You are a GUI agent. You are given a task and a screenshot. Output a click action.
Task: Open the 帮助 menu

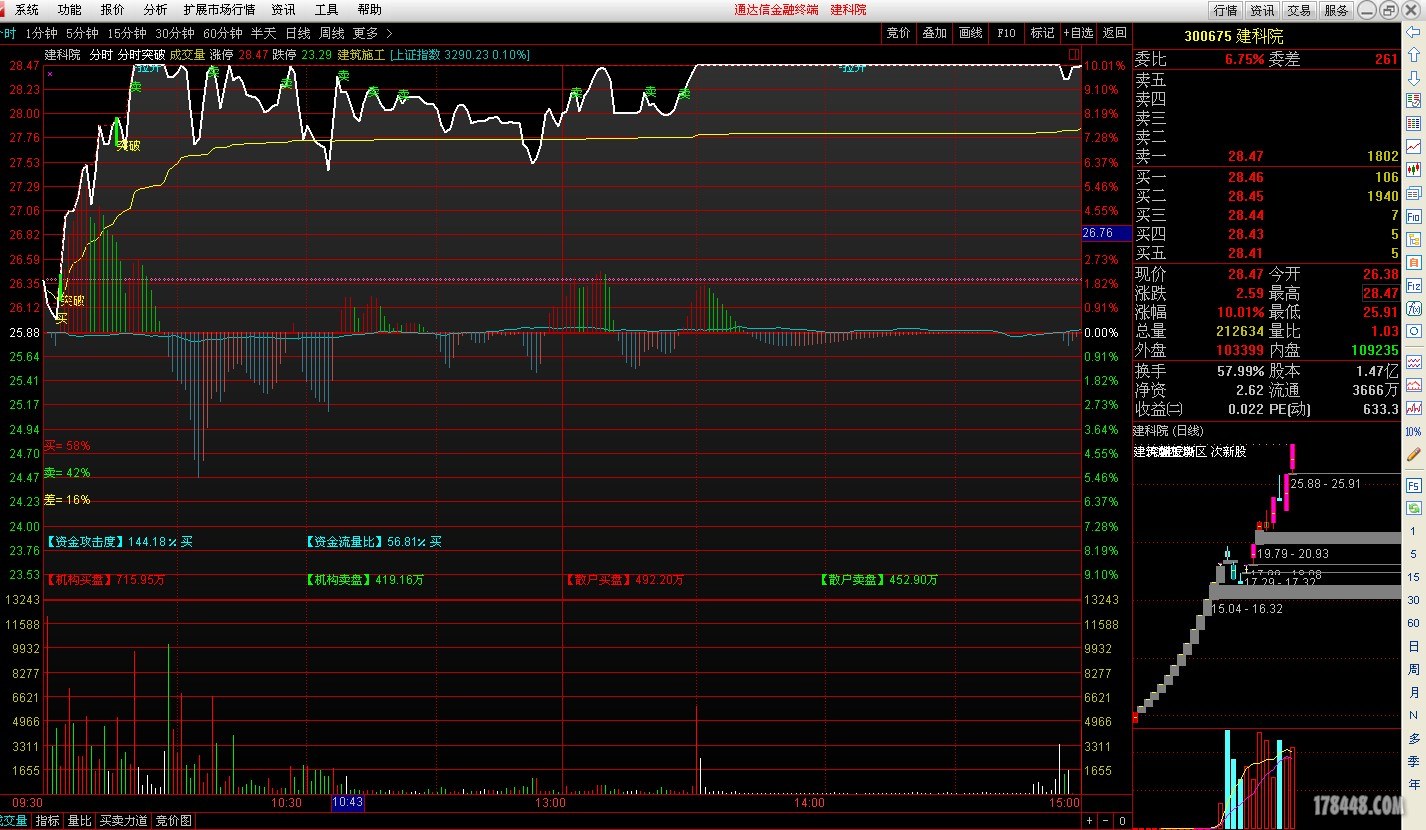(369, 10)
